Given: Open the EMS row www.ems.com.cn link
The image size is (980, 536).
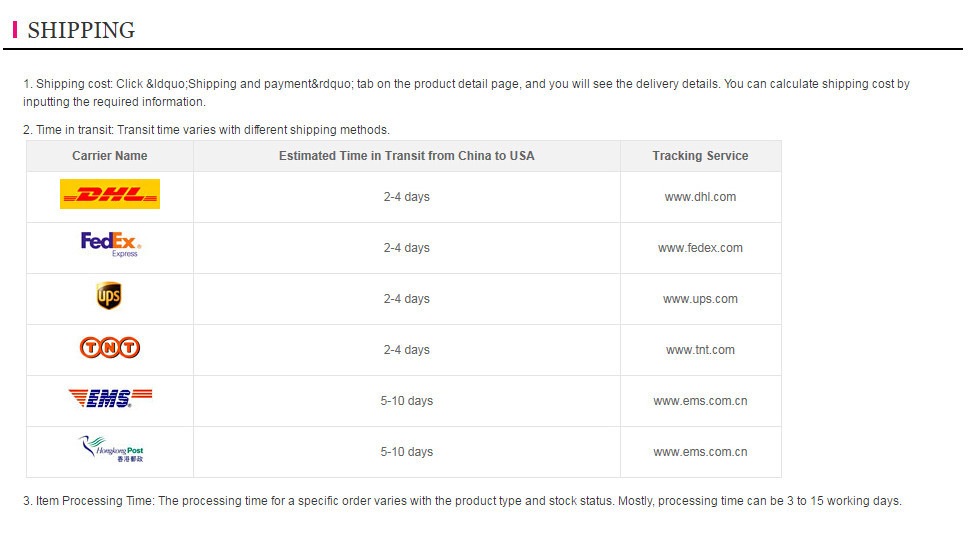Looking at the screenshot, I should [700, 401].
